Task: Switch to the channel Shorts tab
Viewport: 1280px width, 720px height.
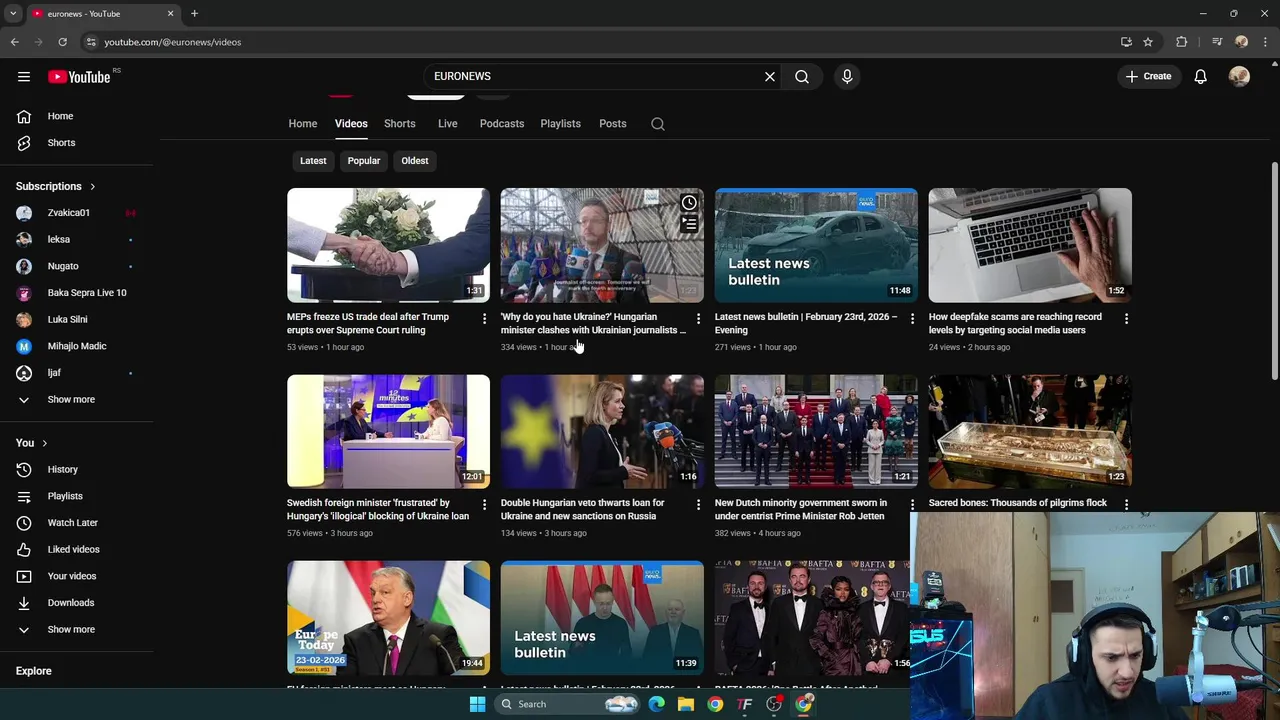Action: [400, 124]
